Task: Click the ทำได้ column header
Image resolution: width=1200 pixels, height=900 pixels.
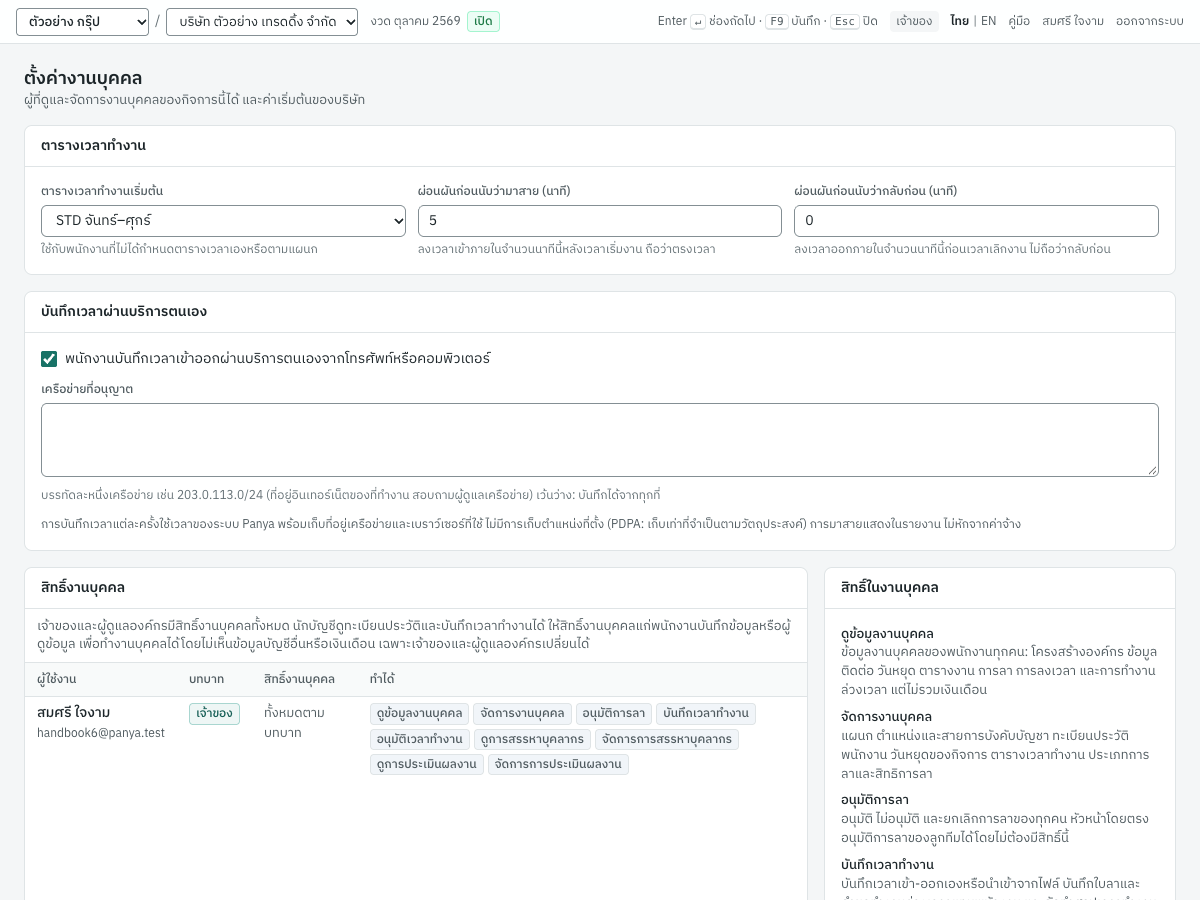Action: [382, 680]
